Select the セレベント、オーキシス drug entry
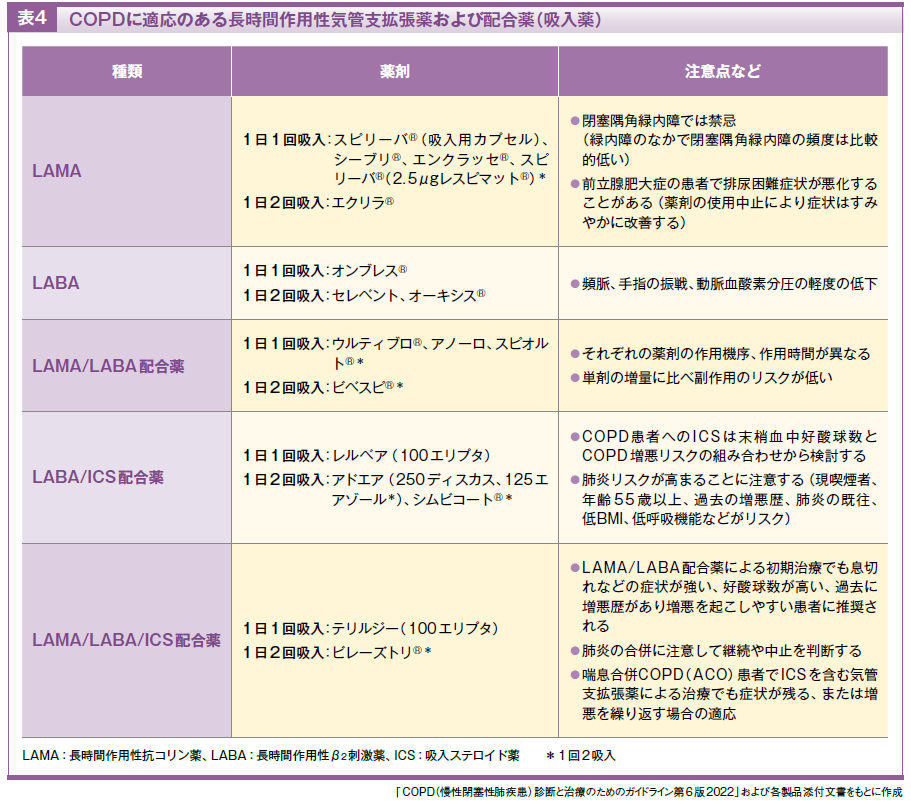The height and width of the screenshot is (801, 911). [408, 295]
